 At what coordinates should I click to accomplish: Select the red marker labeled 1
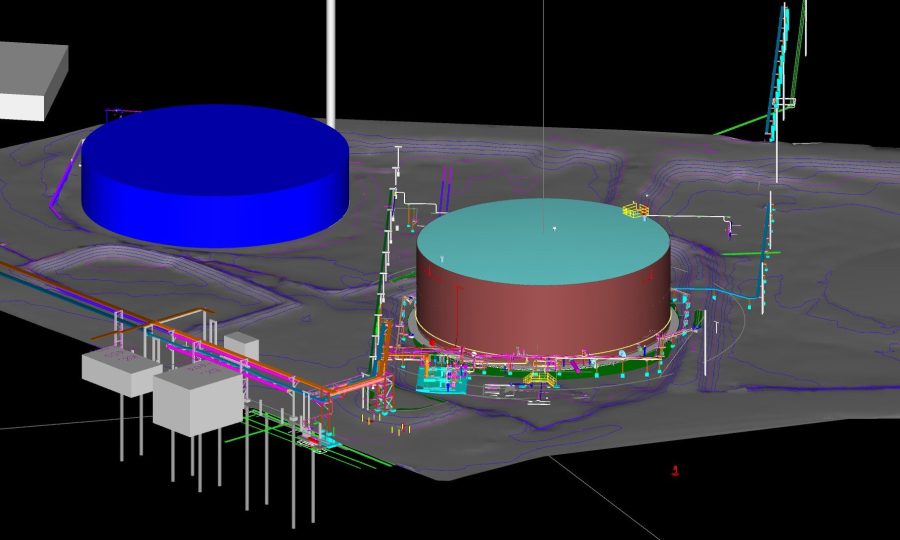pos(676,470)
